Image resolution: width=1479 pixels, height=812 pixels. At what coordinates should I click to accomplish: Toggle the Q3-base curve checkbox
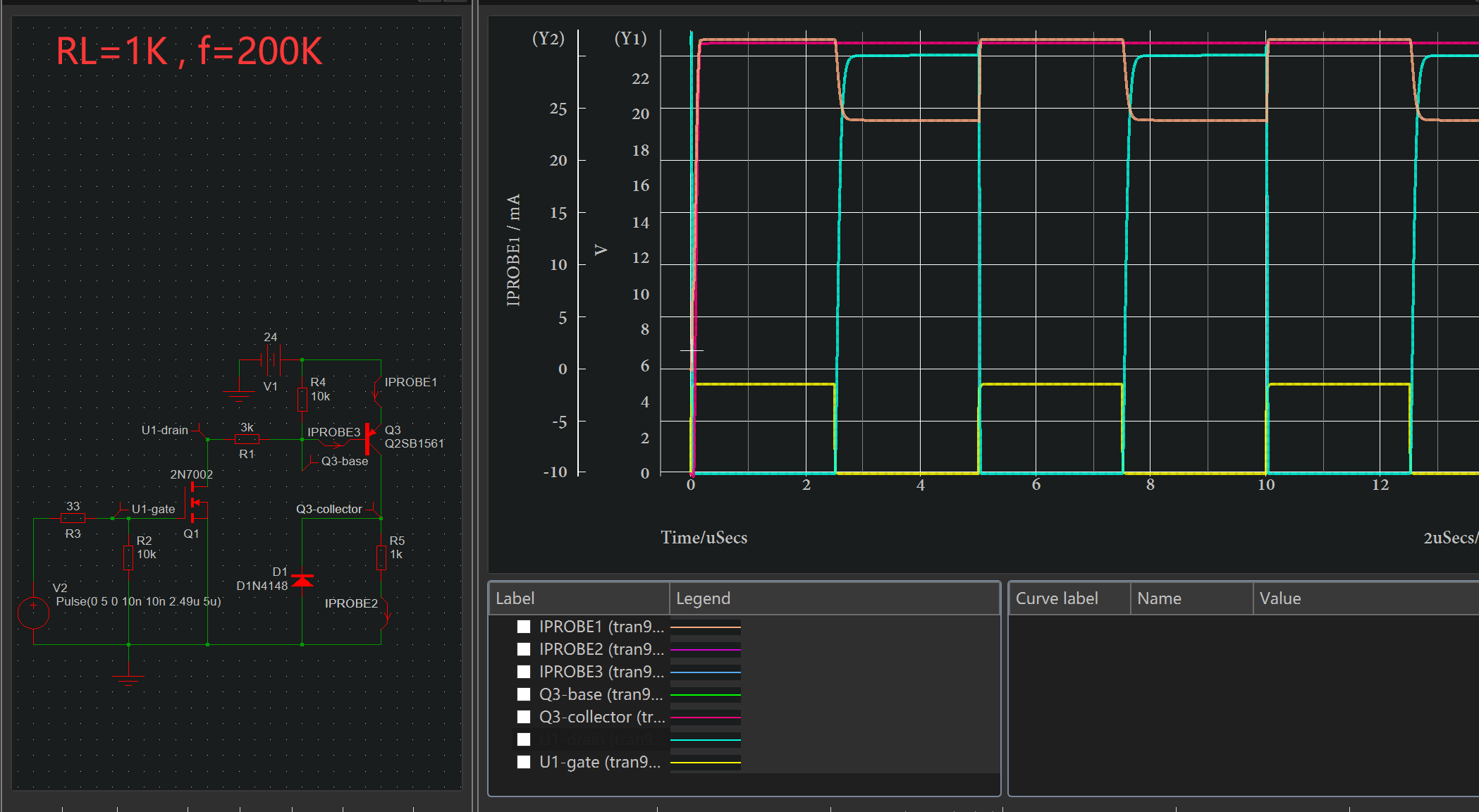[524, 694]
